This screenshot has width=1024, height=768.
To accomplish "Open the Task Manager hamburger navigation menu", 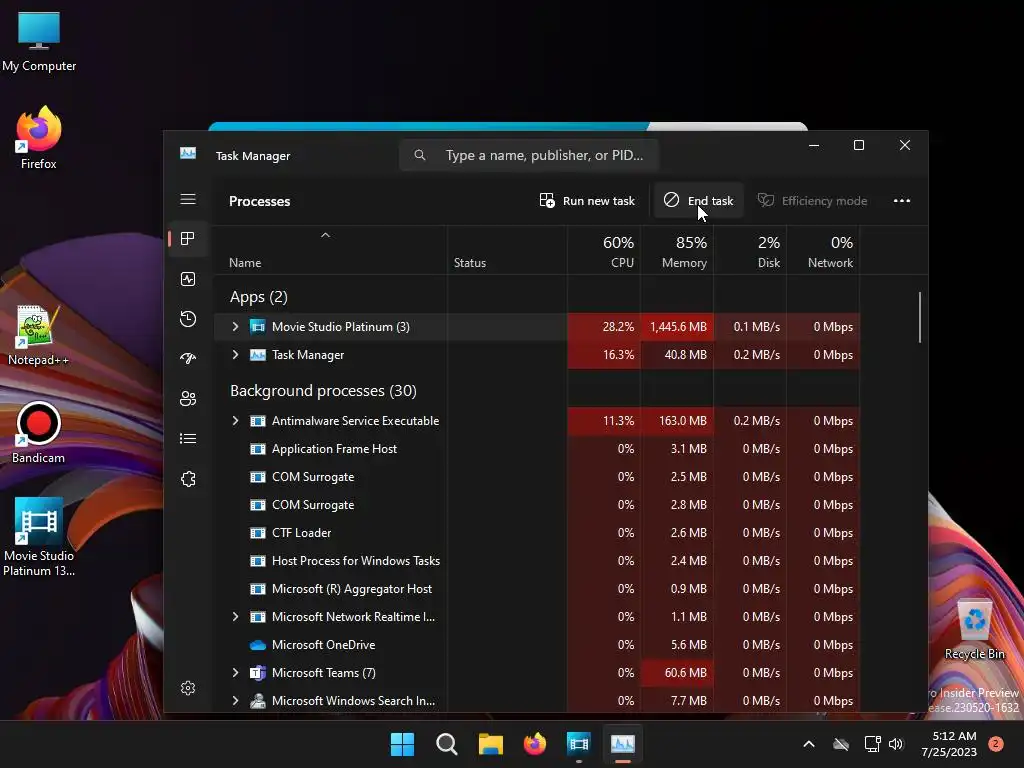I will pyautogui.click(x=188, y=199).
